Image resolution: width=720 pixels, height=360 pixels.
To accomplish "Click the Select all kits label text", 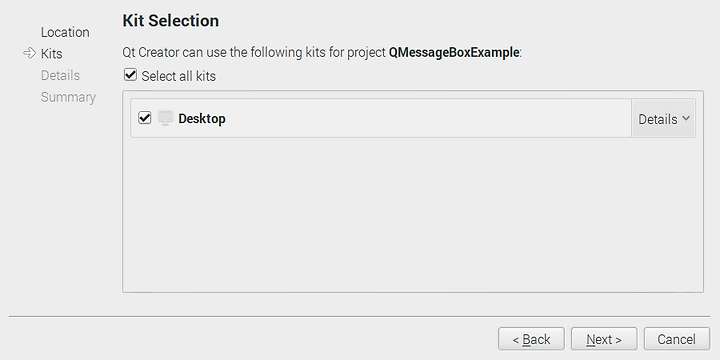I will [x=179, y=76].
